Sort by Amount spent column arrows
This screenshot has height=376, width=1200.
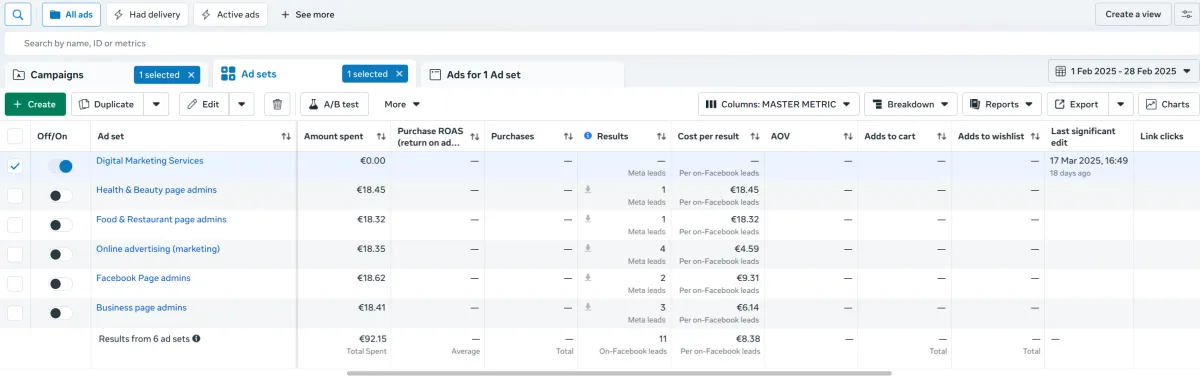point(381,136)
